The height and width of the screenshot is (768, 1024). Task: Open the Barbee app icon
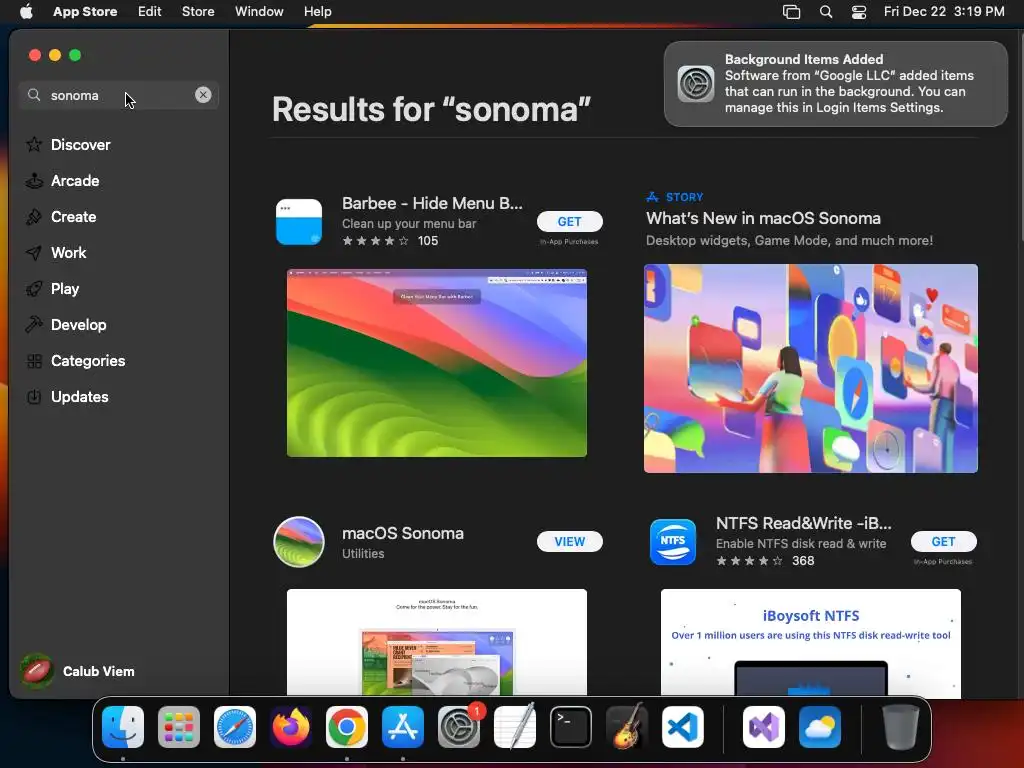(299, 222)
